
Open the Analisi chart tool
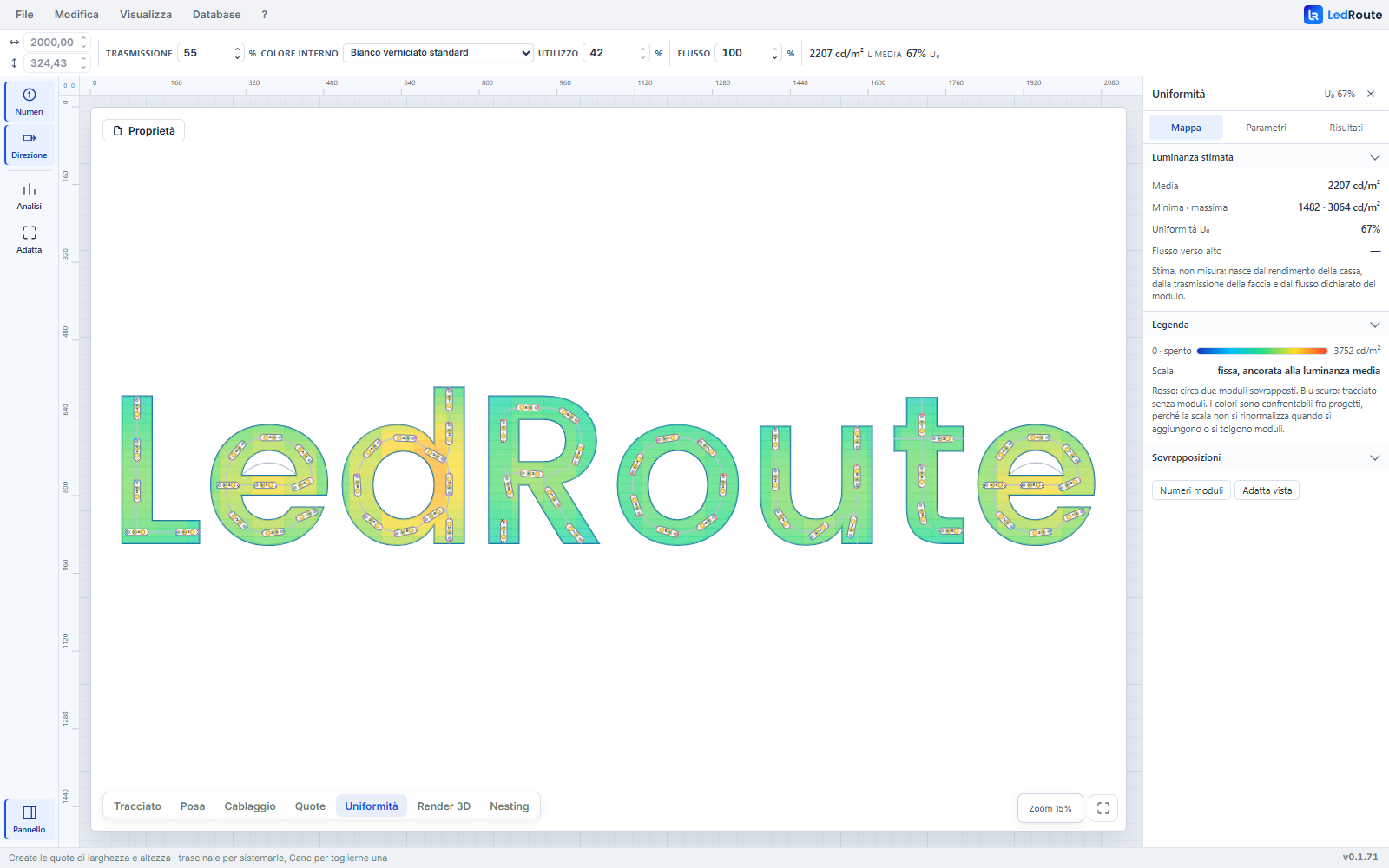(x=30, y=196)
